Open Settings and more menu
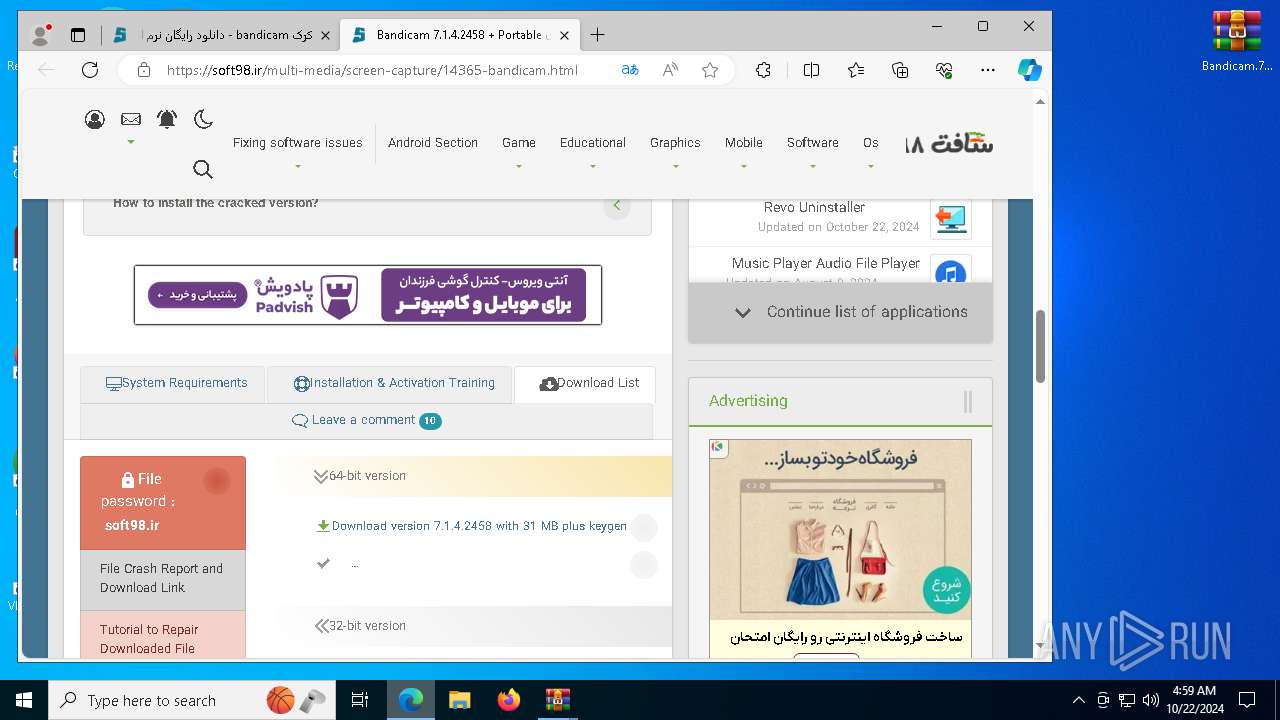This screenshot has height=720, width=1280. point(988,70)
